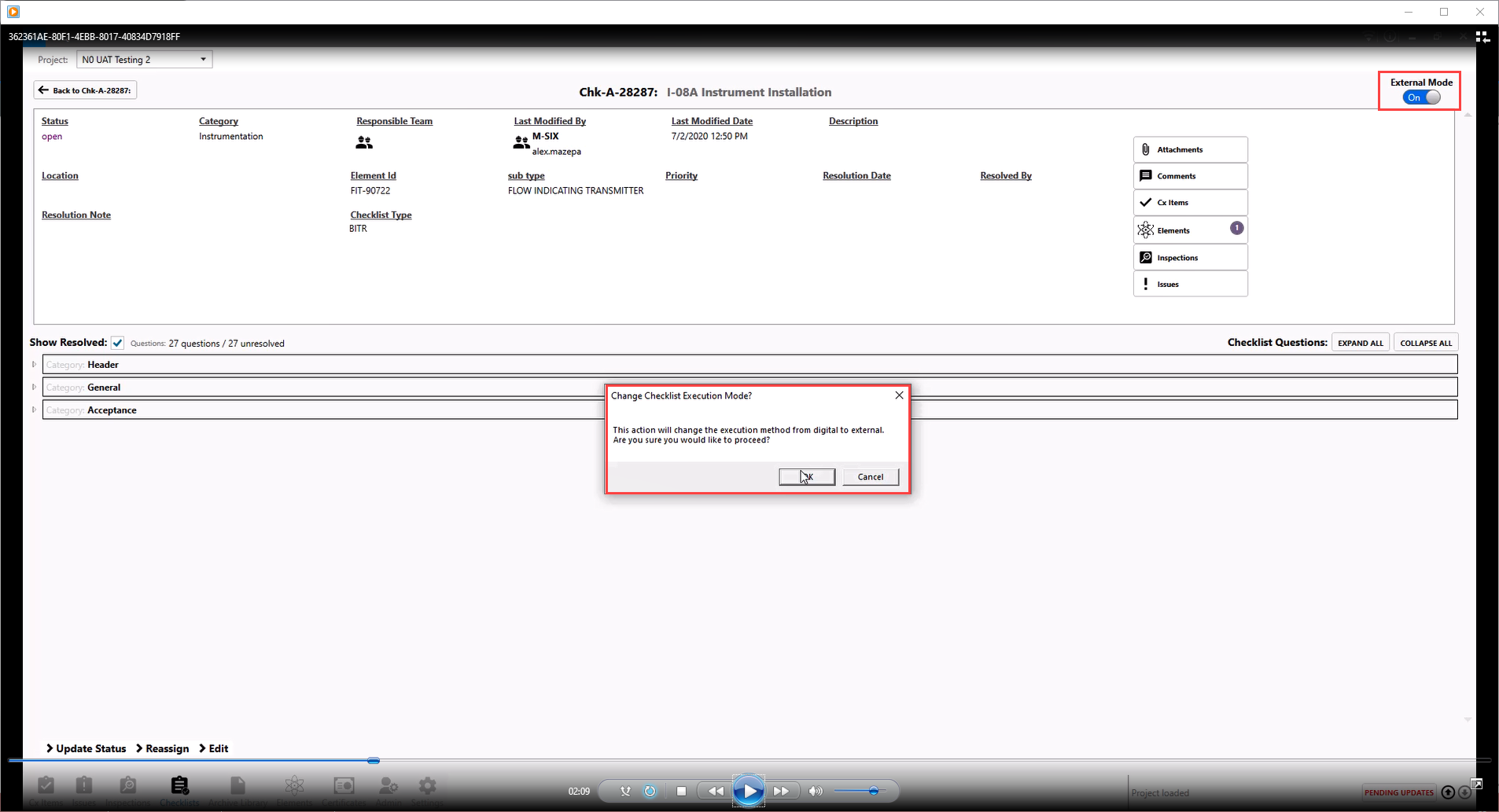The height and width of the screenshot is (812, 1499).
Task: Close the Change Checklist Execution Mode dialog
Action: pyautogui.click(x=899, y=395)
